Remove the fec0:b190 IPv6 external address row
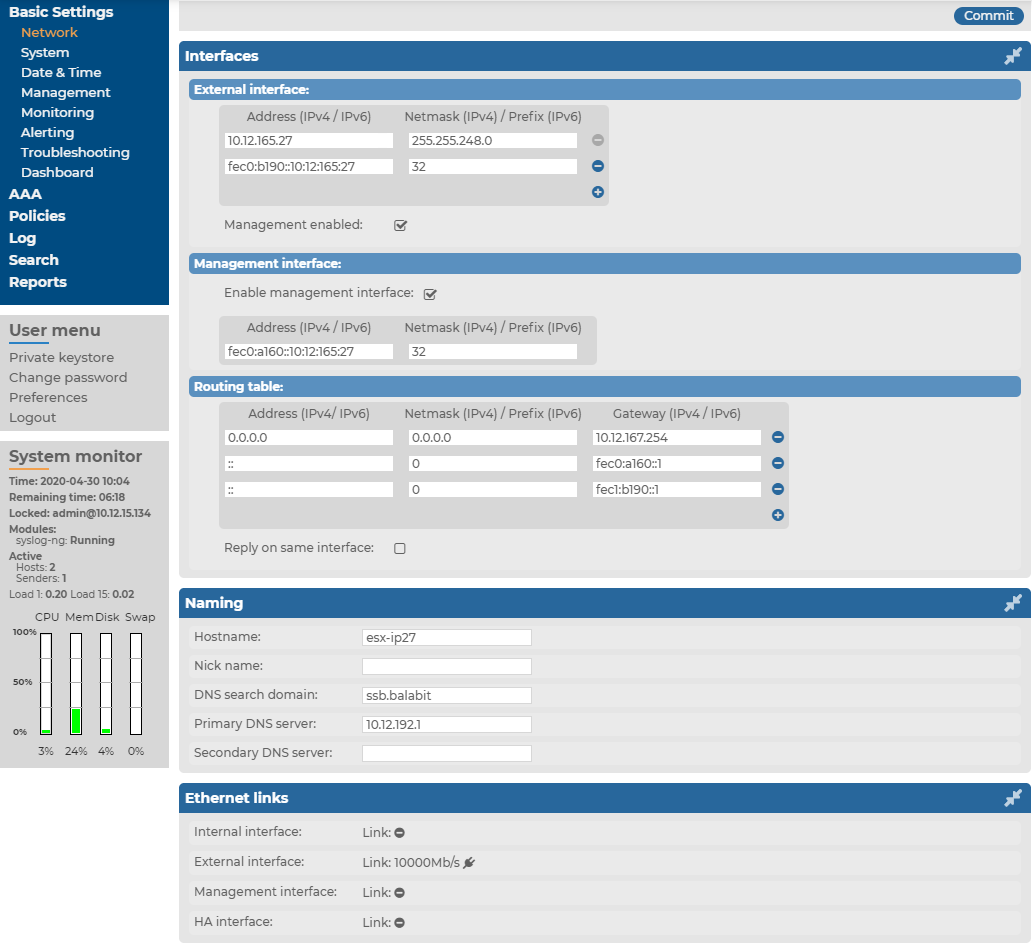 pyautogui.click(x=598, y=167)
